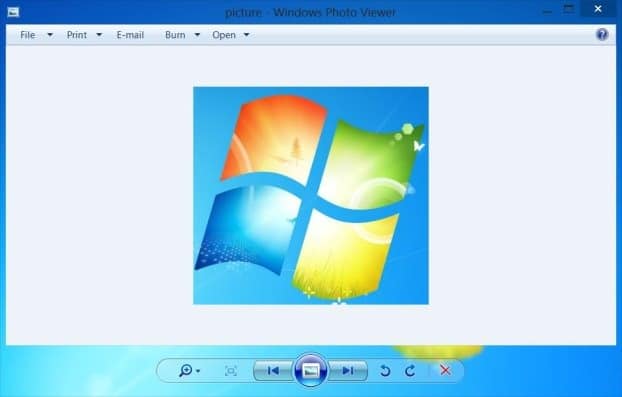Screen dimensions: 622x397
Task: Click the Fit to window icon
Action: (x=231, y=371)
